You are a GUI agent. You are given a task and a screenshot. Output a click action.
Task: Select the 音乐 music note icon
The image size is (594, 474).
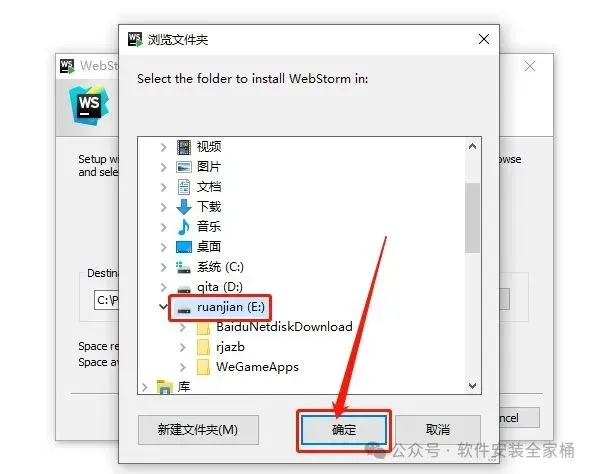tap(184, 227)
